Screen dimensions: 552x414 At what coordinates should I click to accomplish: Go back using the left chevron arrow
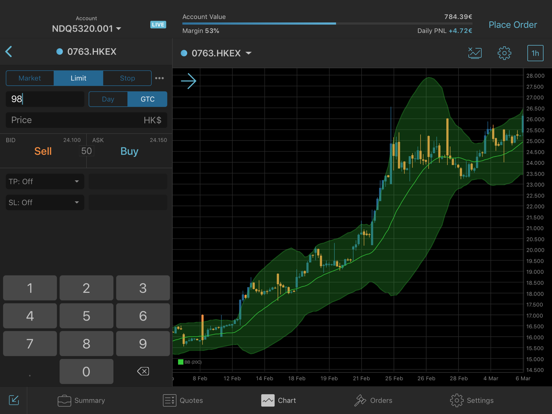click(9, 52)
